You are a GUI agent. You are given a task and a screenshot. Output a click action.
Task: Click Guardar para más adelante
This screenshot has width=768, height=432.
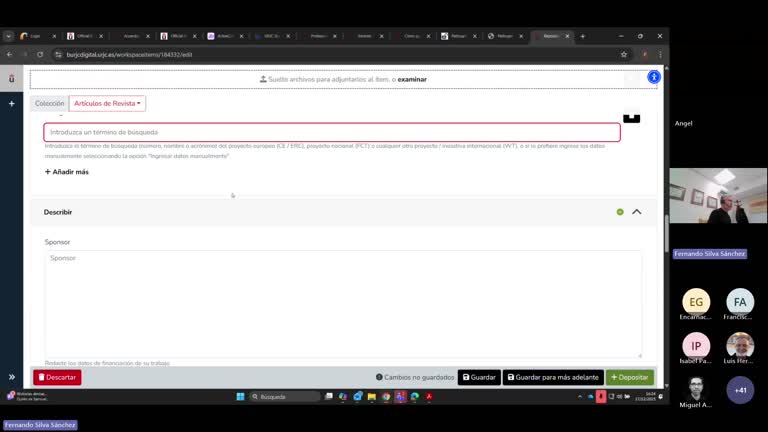tap(553, 377)
